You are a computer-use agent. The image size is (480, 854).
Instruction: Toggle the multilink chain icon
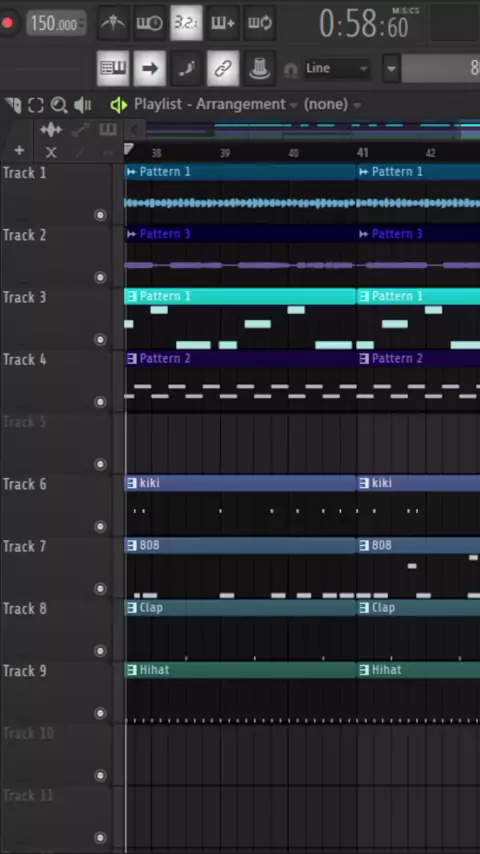tap(223, 68)
